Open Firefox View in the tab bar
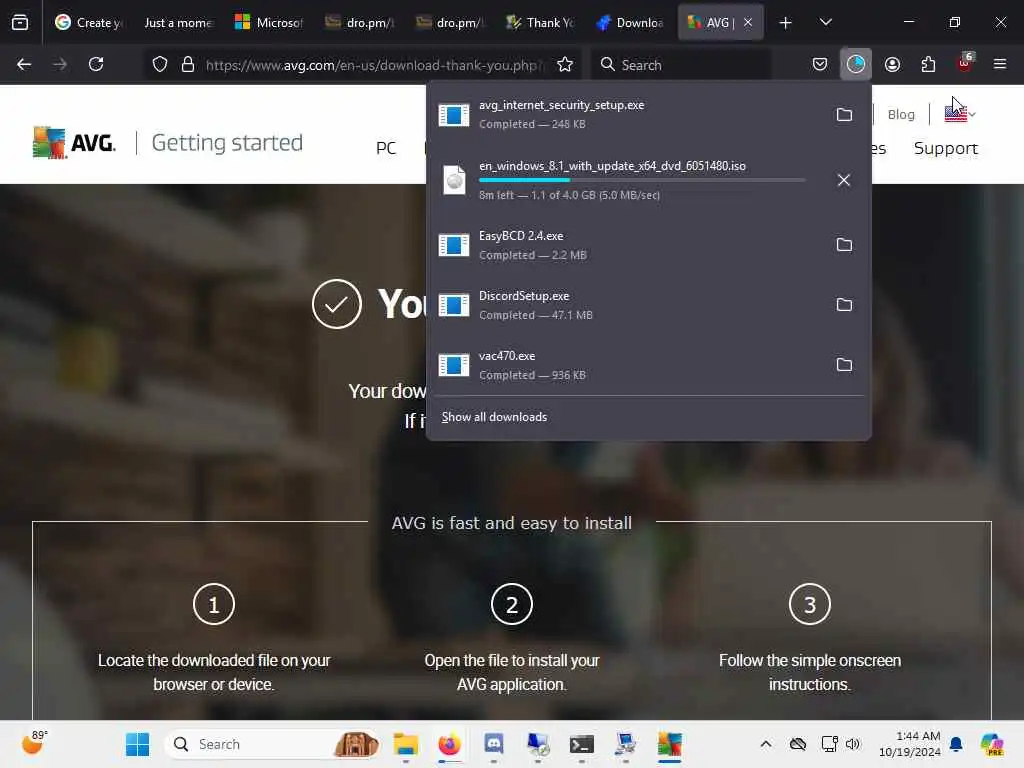This screenshot has width=1024, height=768. click(20, 22)
